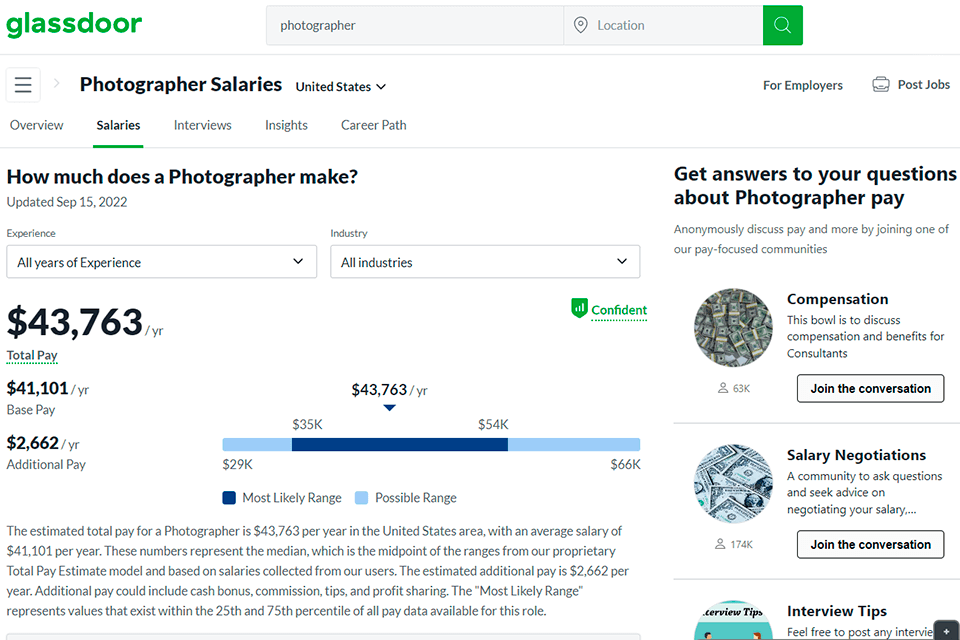The width and height of the screenshot is (960, 640).
Task: Click the Post Jobs printer icon
Action: [x=881, y=85]
